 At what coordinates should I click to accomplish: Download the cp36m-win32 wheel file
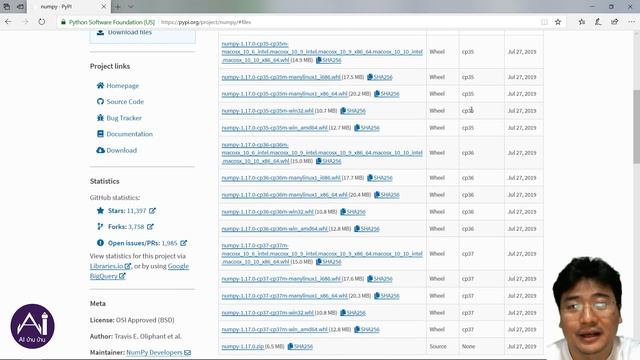click(x=267, y=212)
